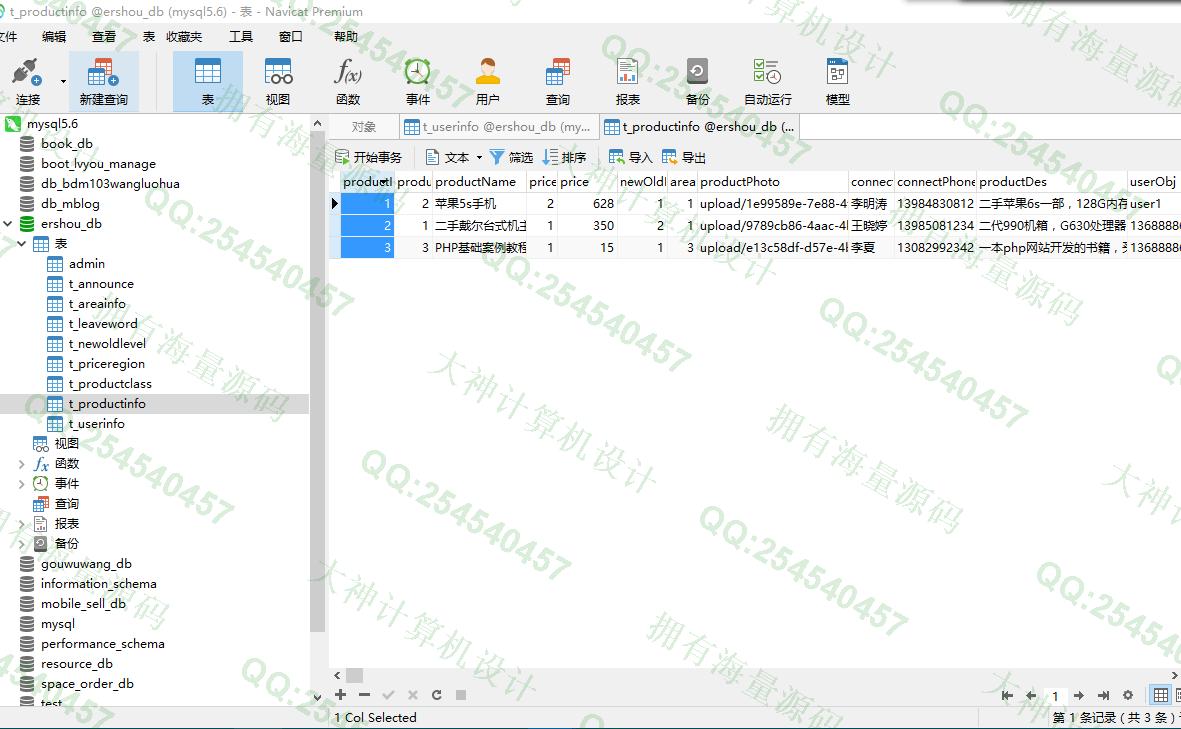Expand the Functions (函数) tree node
Image resolution: width=1181 pixels, height=729 pixels.
pyautogui.click(x=22, y=464)
